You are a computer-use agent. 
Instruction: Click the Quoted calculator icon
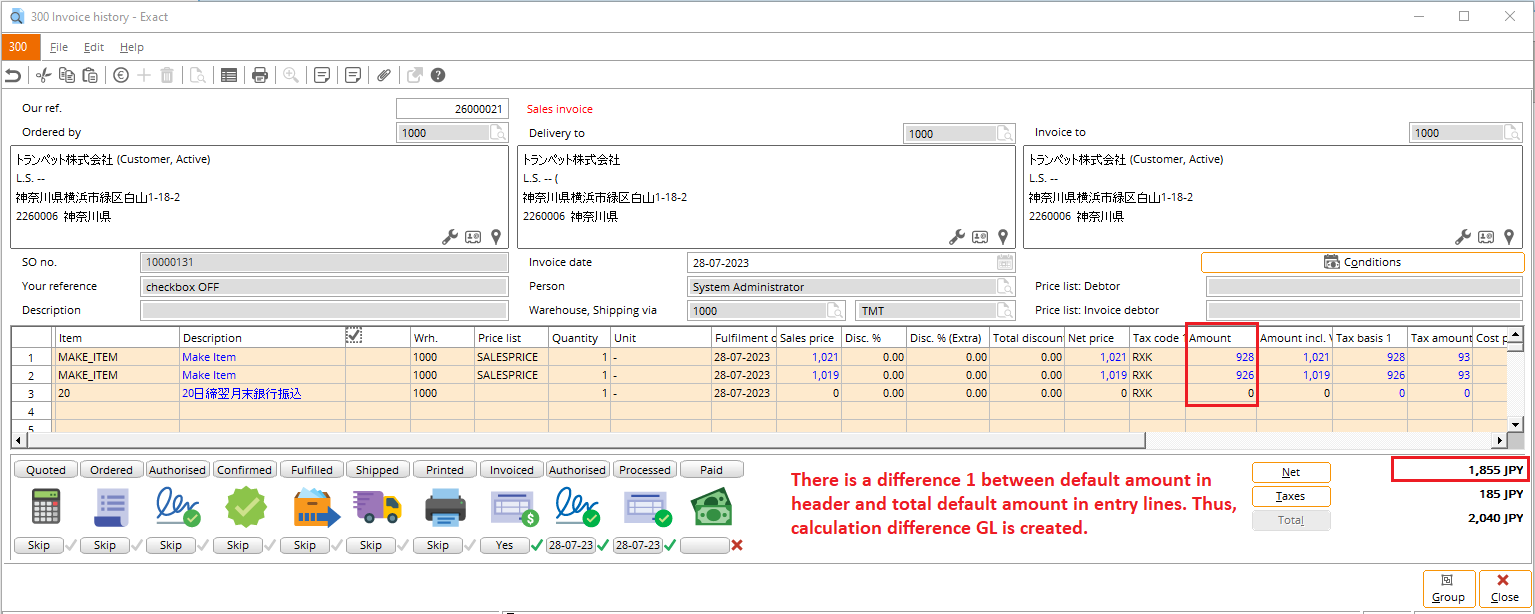click(x=46, y=507)
